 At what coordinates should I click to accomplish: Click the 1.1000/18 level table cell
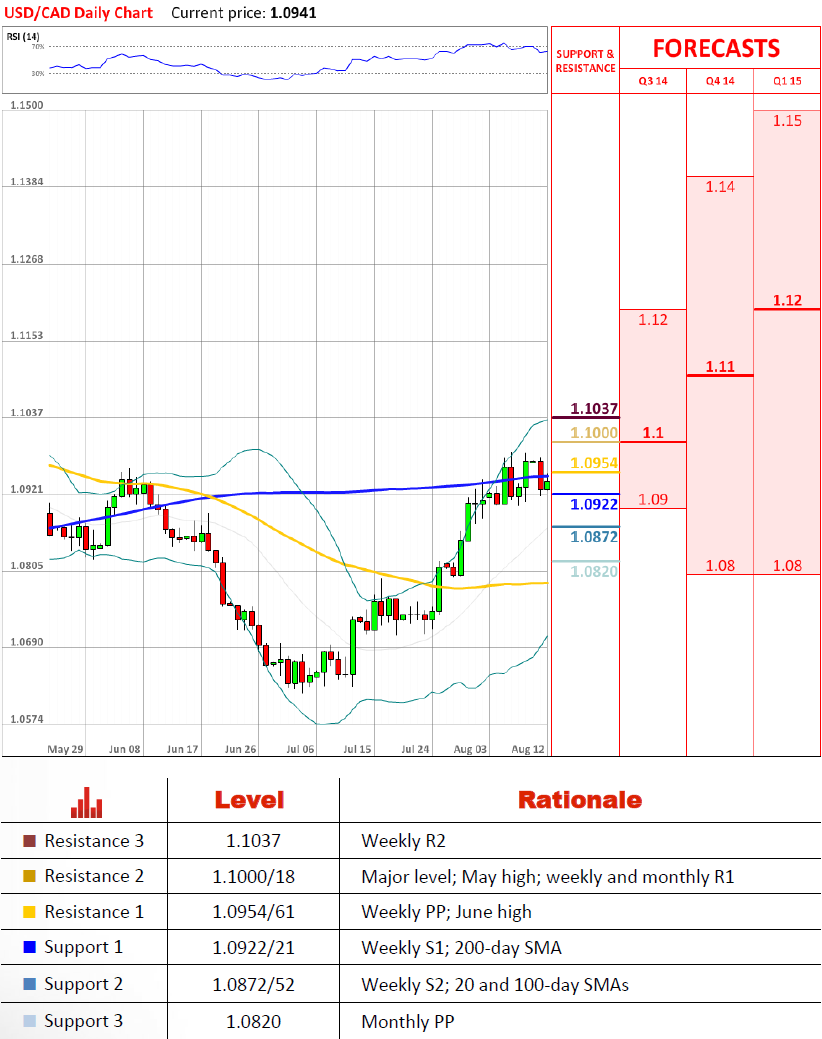point(253,877)
